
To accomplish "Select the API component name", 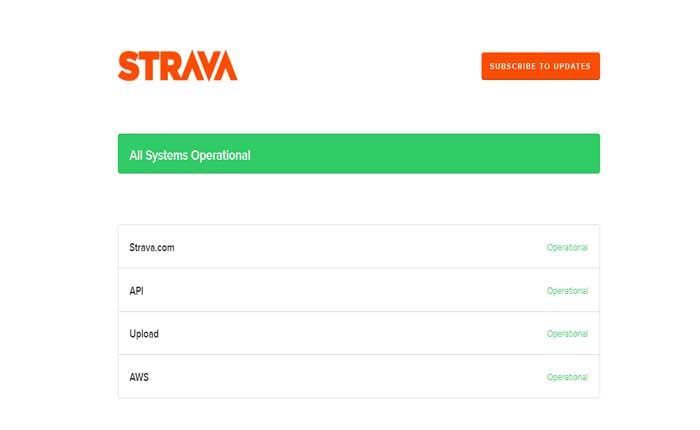I will 136,291.
